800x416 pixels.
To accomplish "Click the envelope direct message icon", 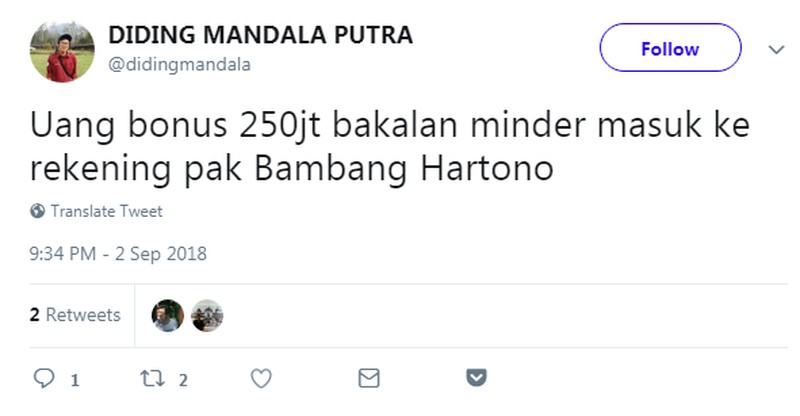I will point(369,378).
